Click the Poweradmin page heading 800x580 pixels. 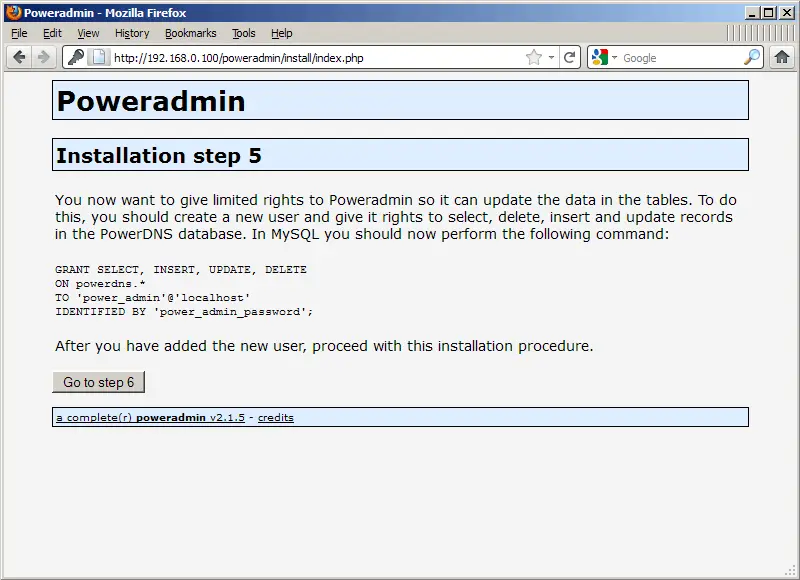(x=151, y=100)
